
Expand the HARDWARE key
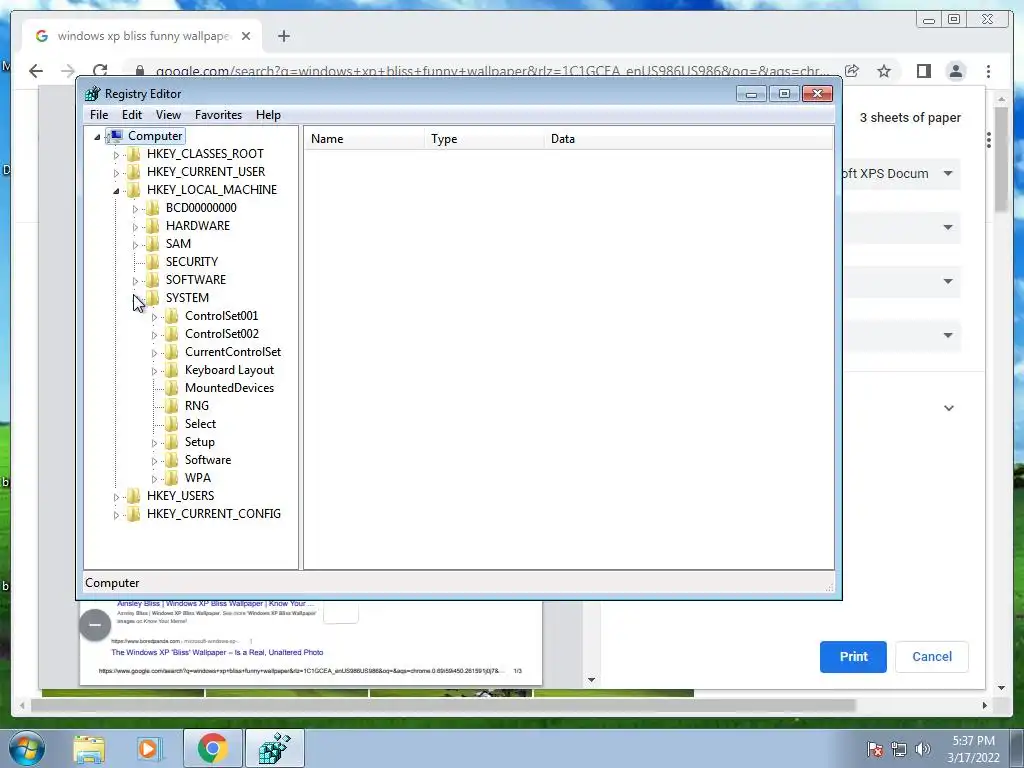click(135, 227)
